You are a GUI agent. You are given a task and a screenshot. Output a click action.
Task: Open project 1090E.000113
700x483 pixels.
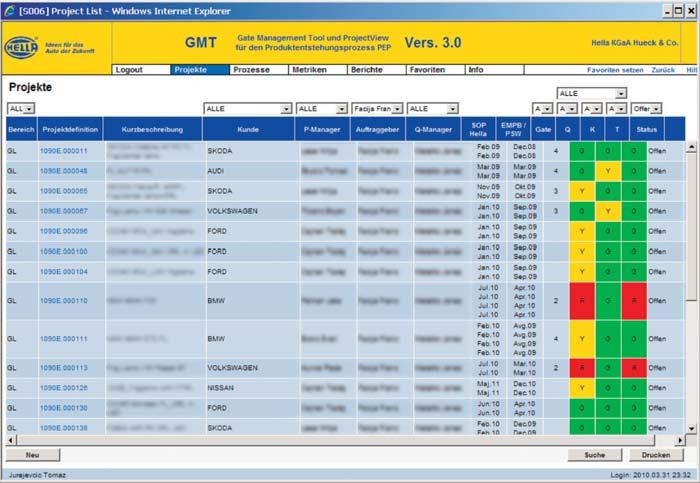(x=64, y=368)
